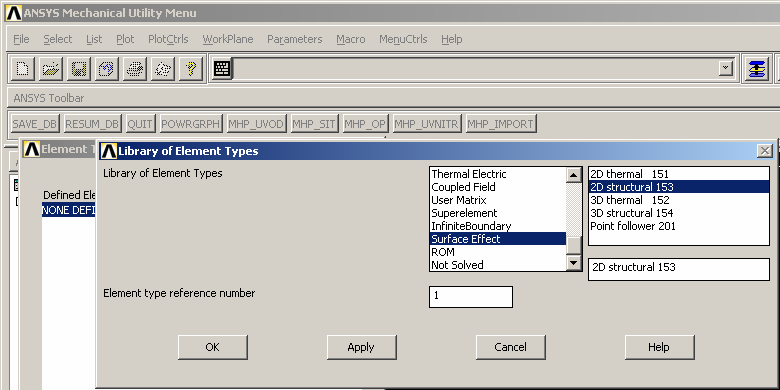
Task: Select InfiniteBoundary category
Action: click(x=497, y=226)
